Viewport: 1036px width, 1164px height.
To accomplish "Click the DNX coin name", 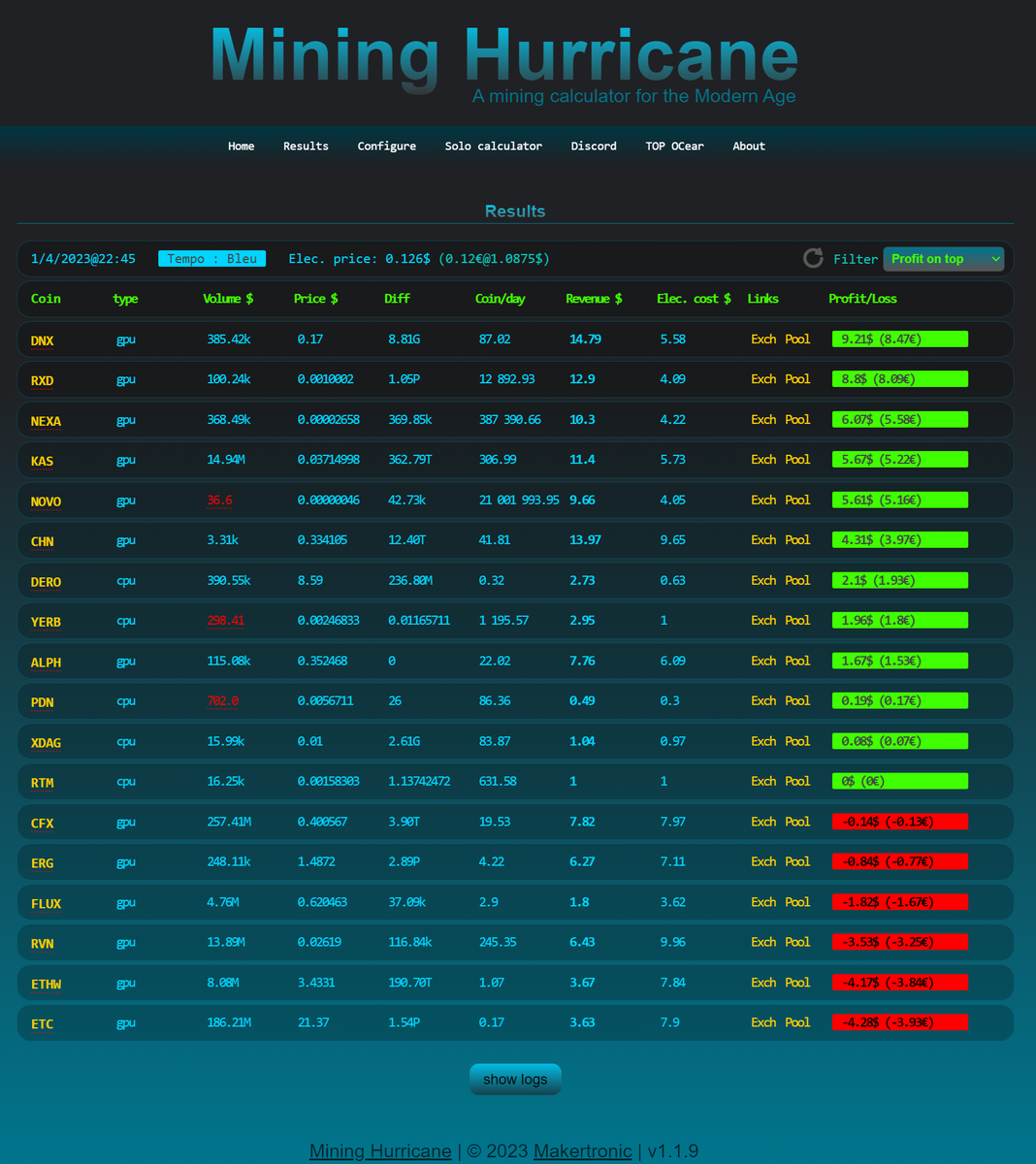I will tap(42, 341).
